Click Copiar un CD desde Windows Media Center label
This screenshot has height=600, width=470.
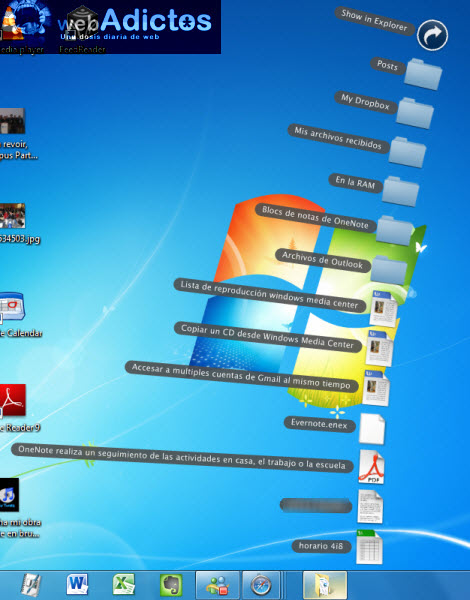268,337
